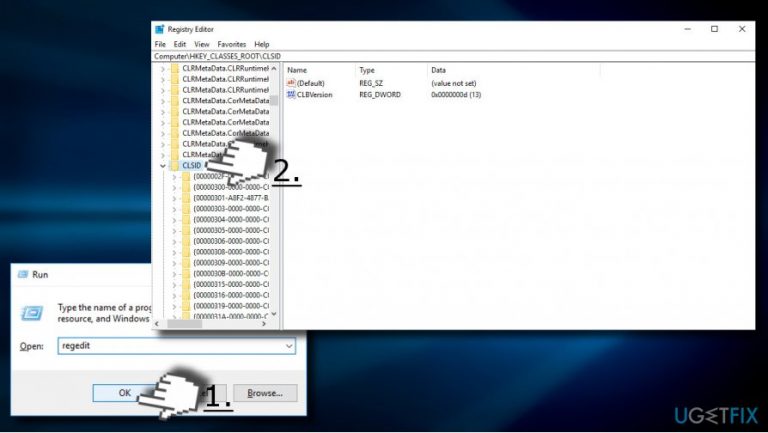Open the Help menu in Registry Editor
The height and width of the screenshot is (433, 768).
pos(262,44)
